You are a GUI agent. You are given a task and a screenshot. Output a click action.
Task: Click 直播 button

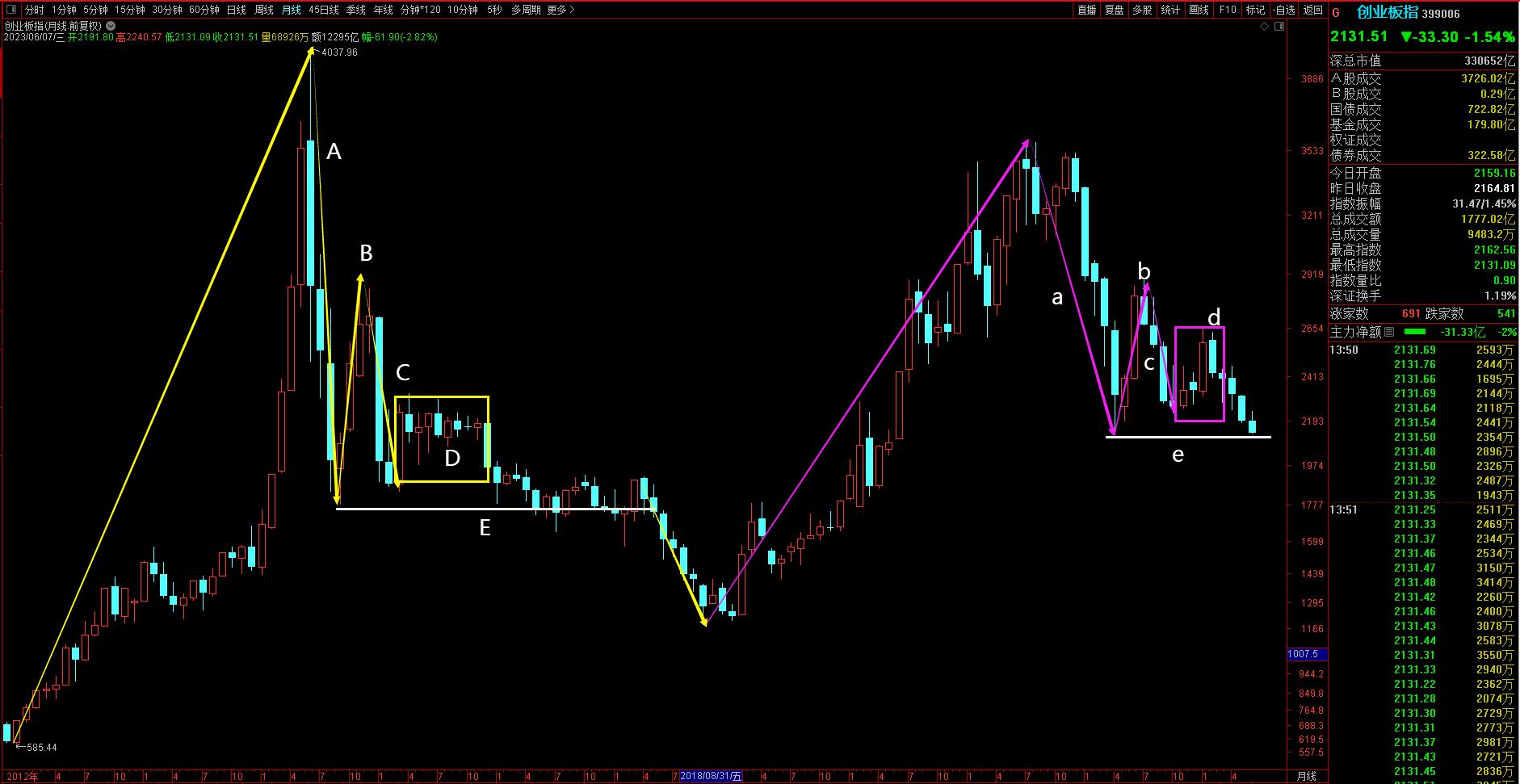tap(1087, 10)
